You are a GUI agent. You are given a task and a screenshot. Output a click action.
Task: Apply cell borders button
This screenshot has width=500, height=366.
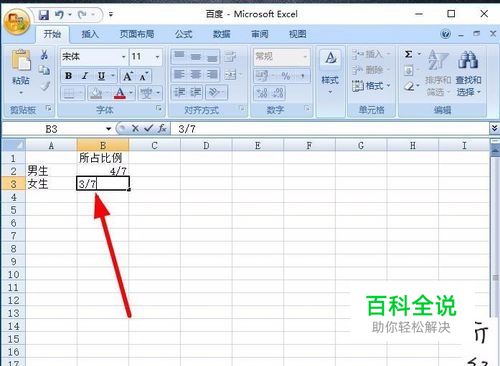point(69,93)
